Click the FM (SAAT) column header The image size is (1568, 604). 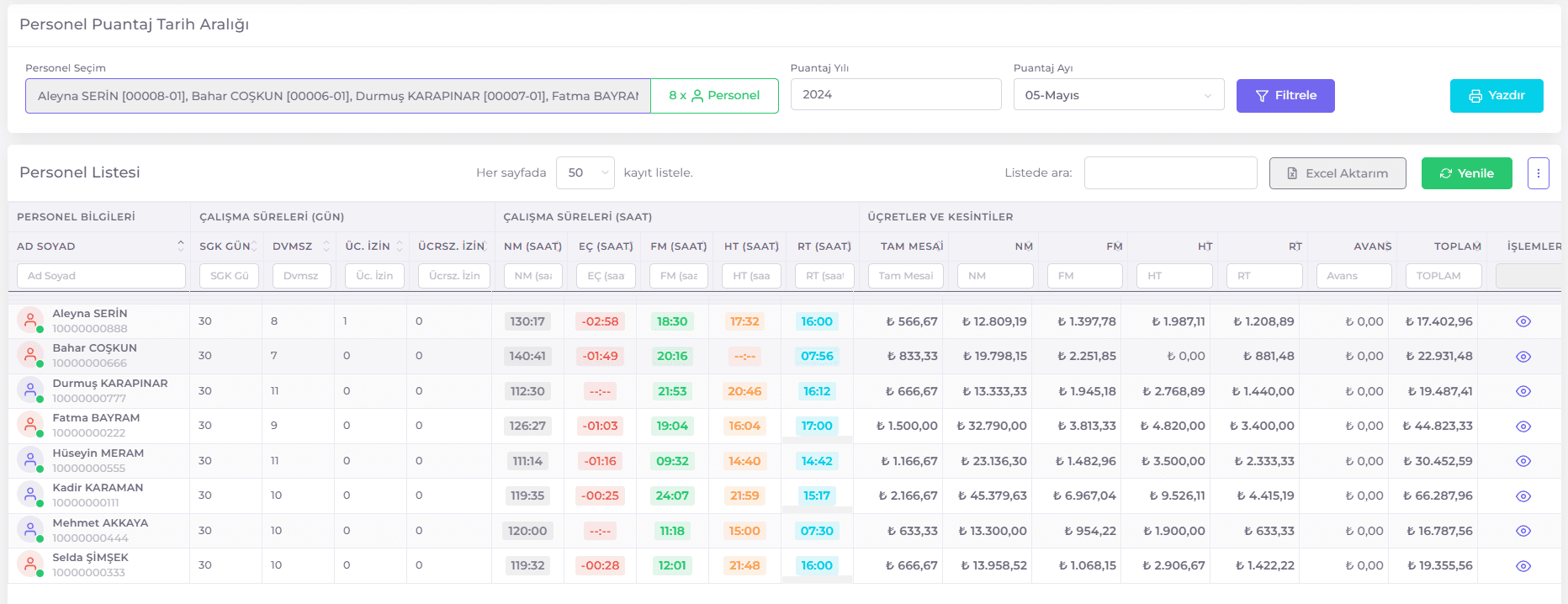[x=678, y=246]
